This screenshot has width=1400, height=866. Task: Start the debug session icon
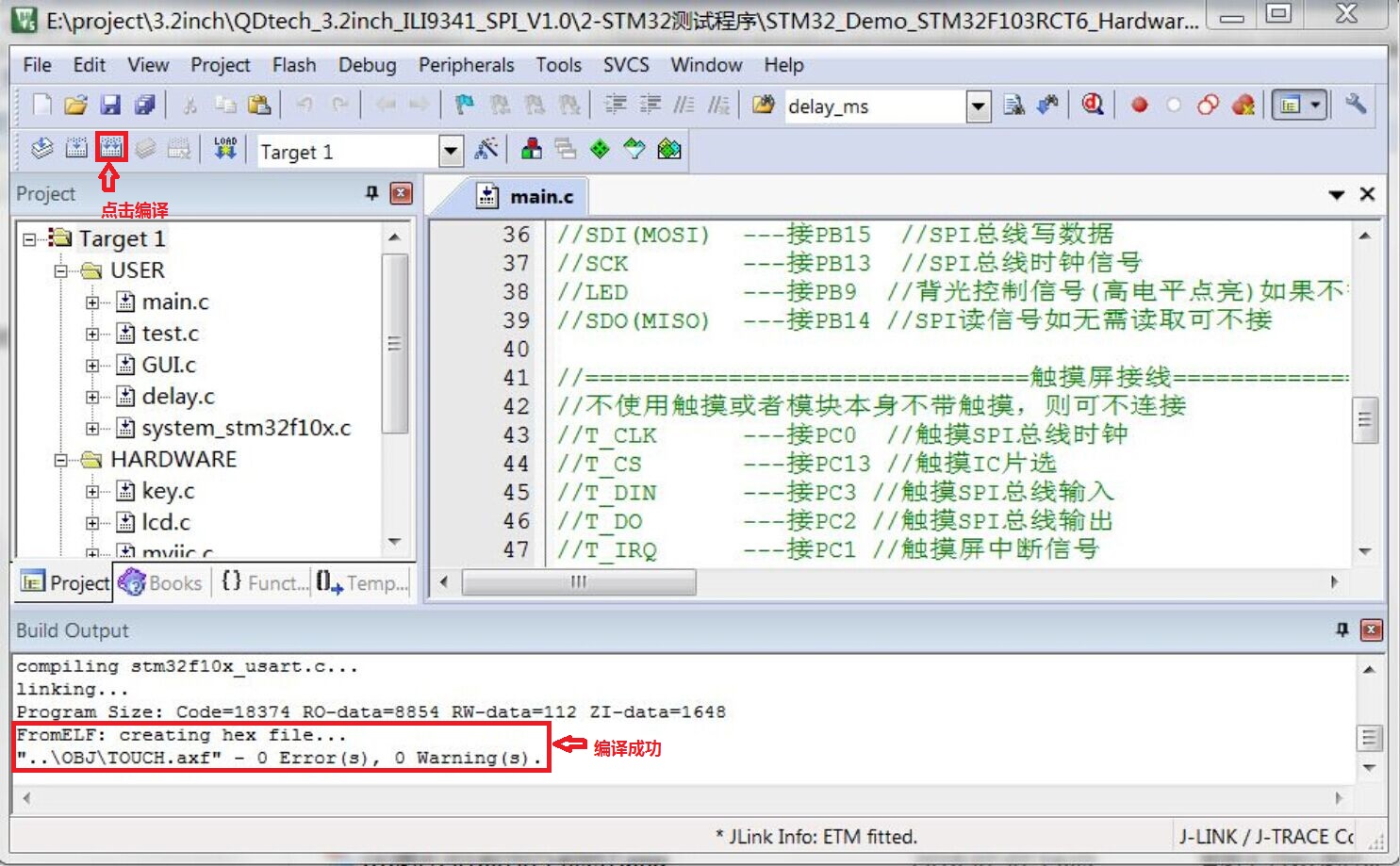click(1093, 105)
